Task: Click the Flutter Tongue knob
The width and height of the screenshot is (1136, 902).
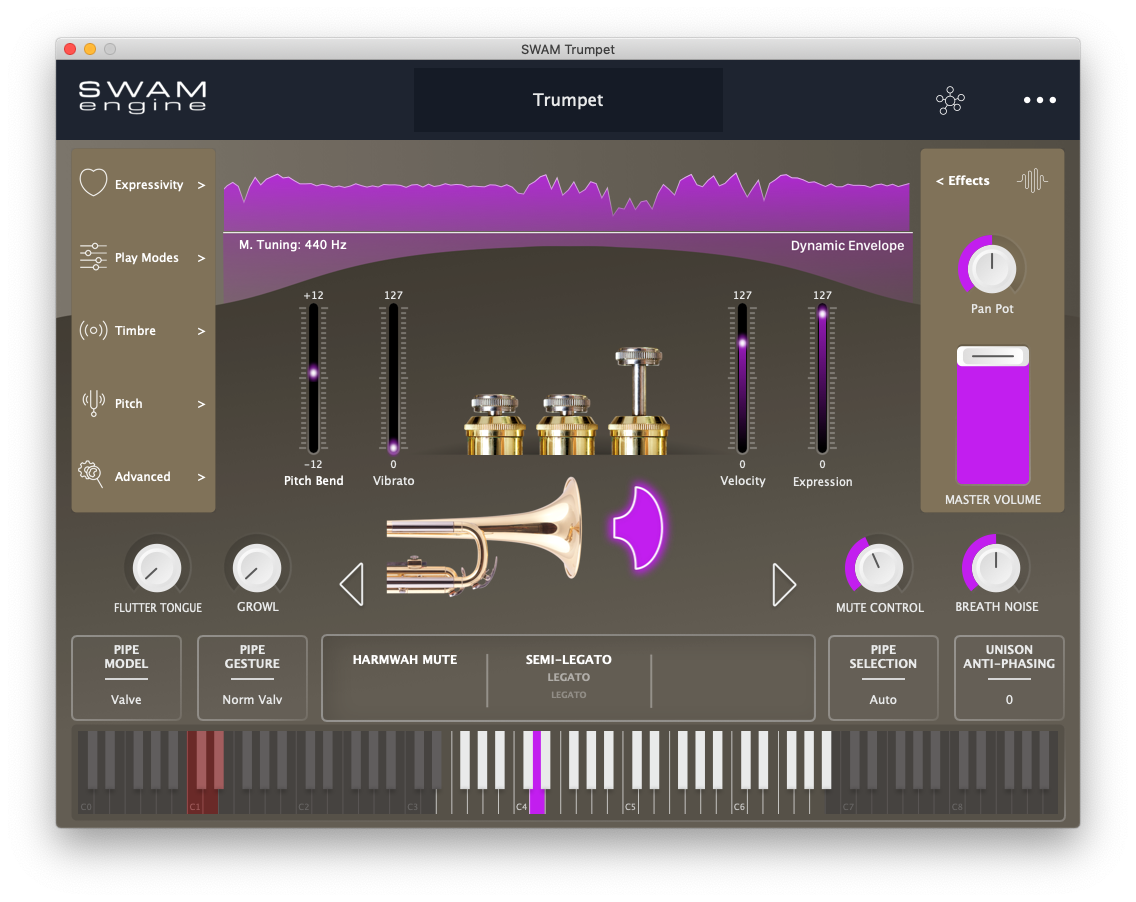Action: point(157,568)
